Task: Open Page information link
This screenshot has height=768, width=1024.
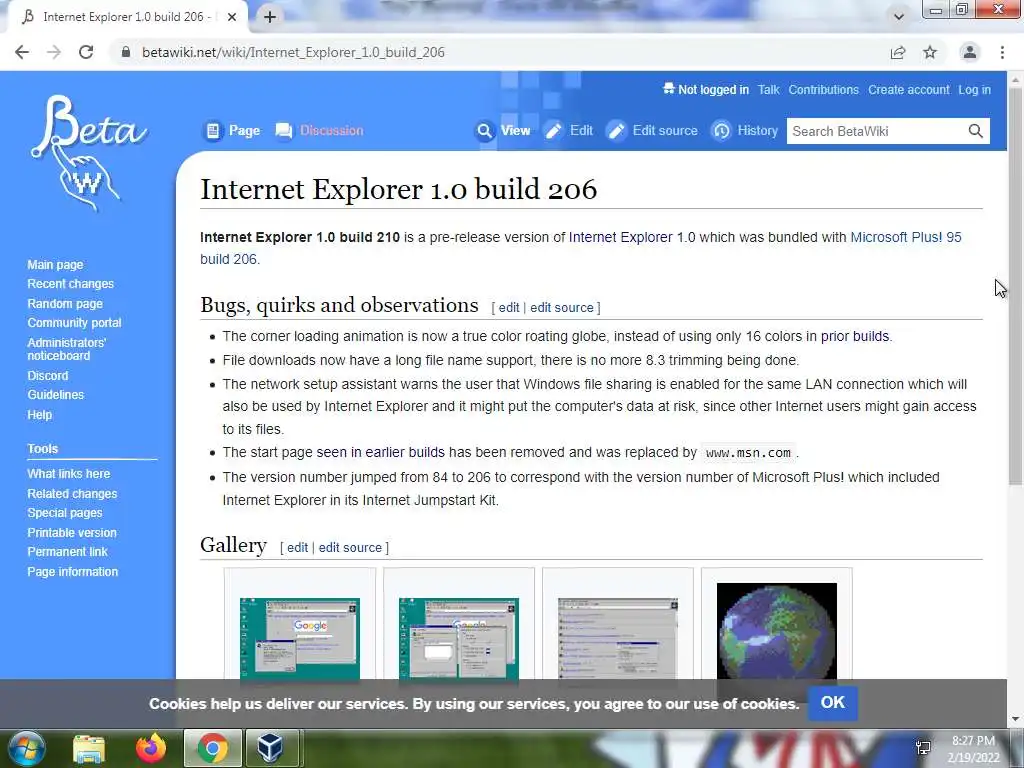Action: point(72,571)
